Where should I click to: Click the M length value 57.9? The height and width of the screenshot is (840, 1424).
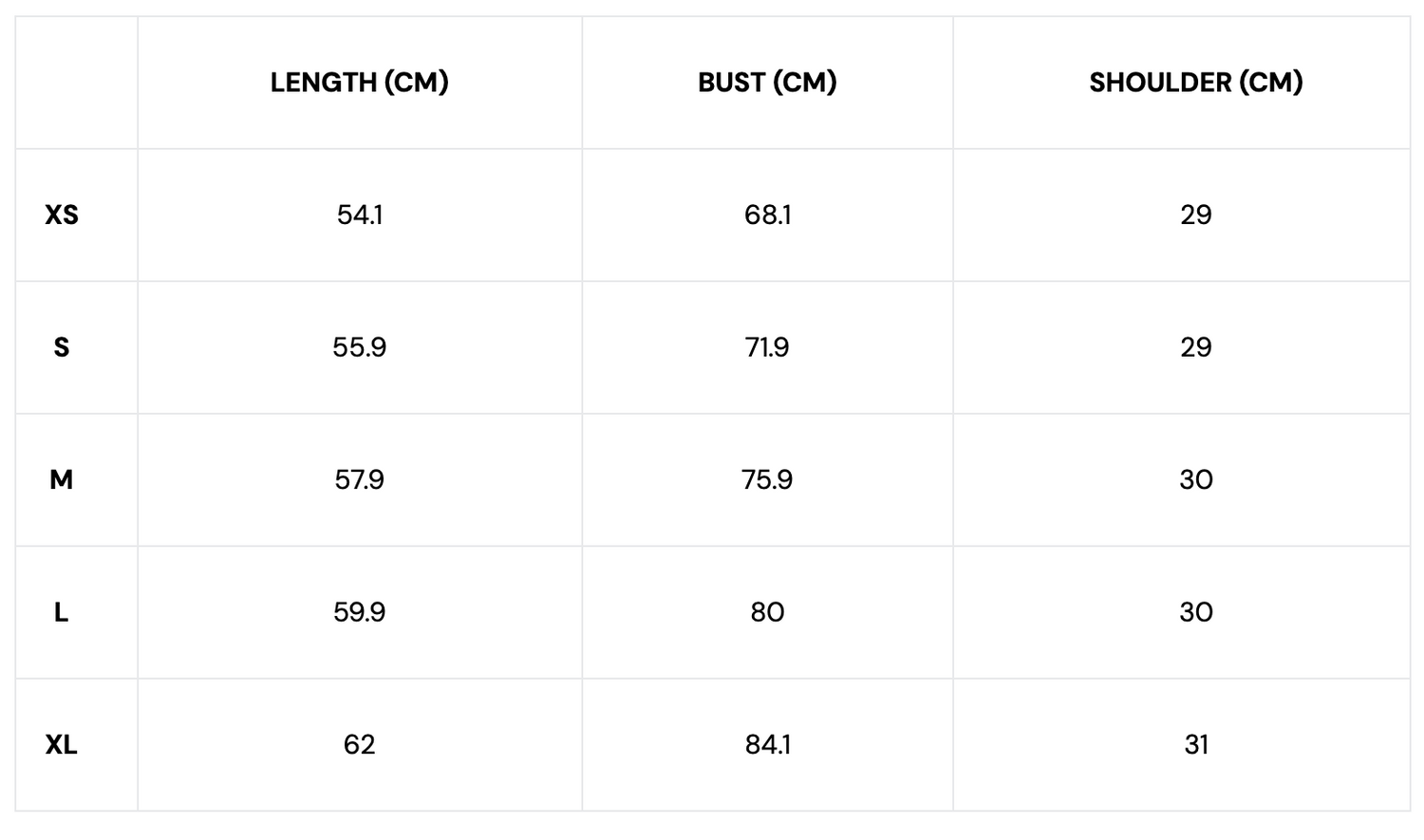359,479
